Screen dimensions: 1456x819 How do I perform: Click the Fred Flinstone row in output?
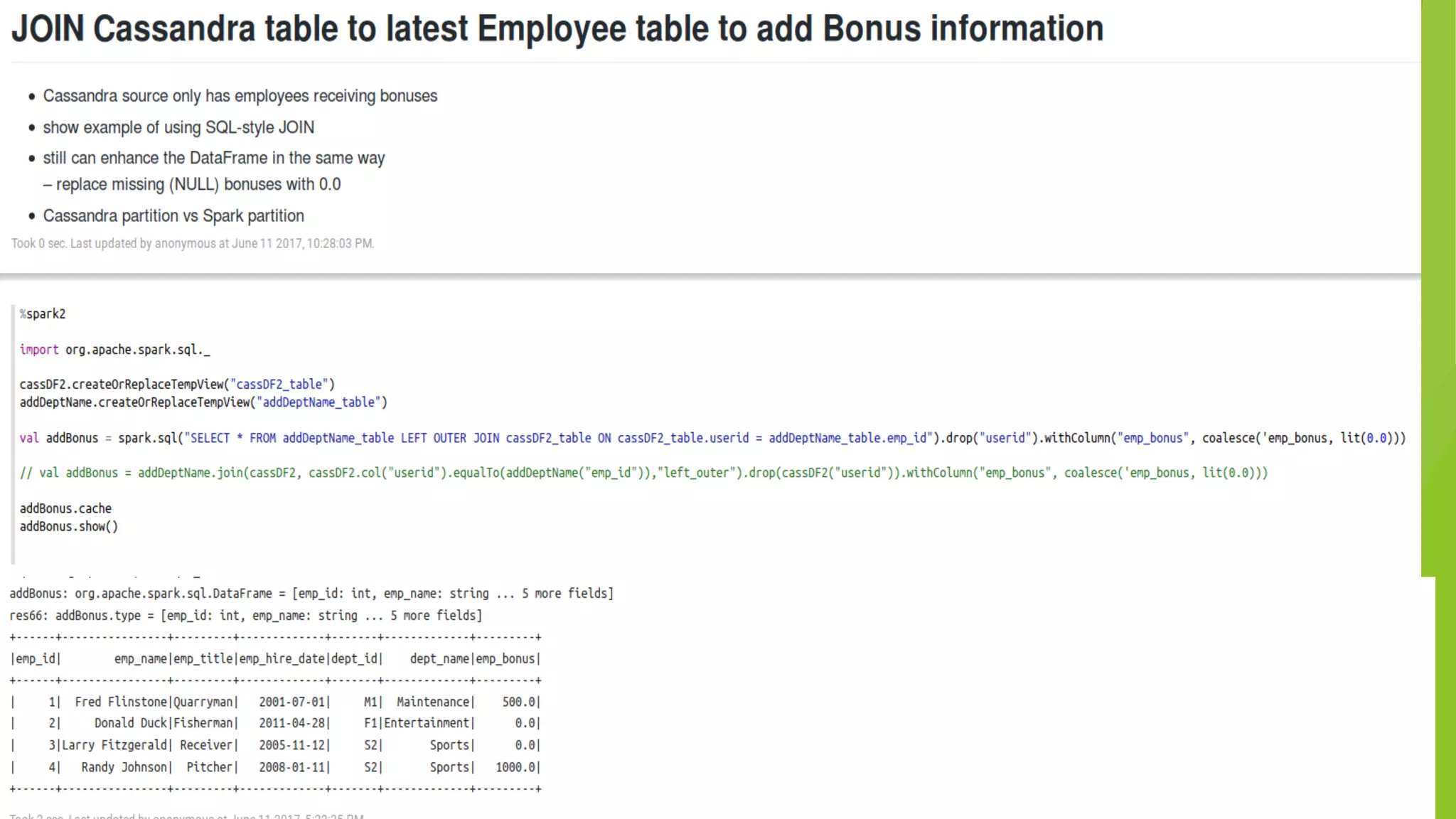tap(275, 702)
